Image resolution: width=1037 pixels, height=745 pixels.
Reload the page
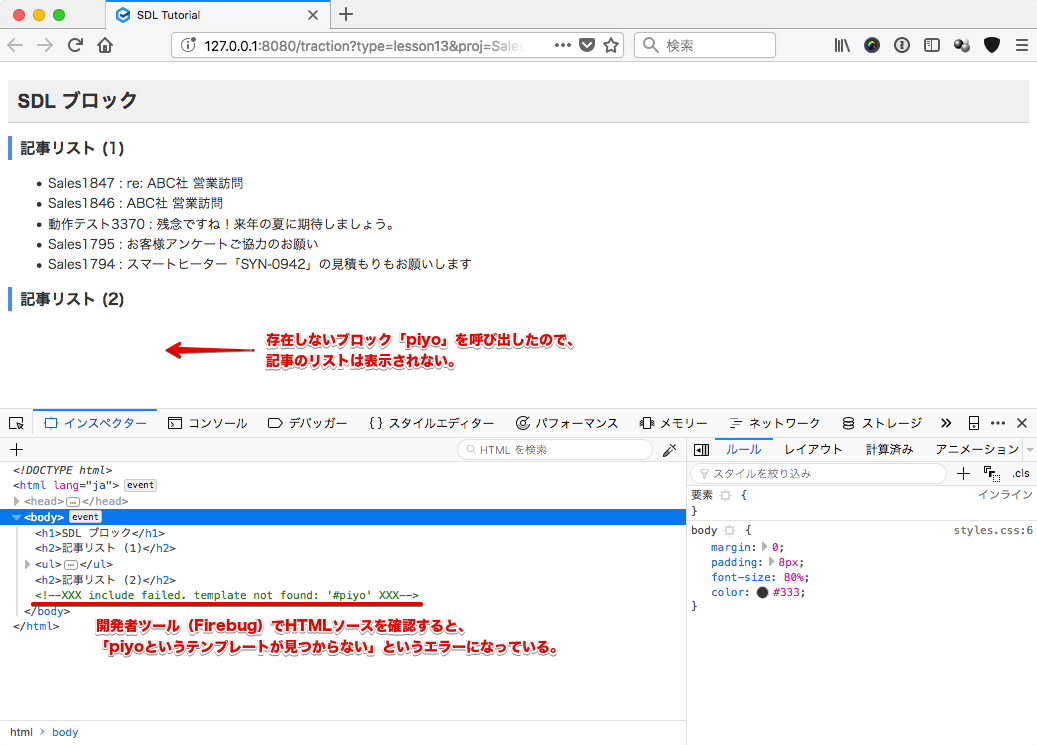(x=75, y=45)
